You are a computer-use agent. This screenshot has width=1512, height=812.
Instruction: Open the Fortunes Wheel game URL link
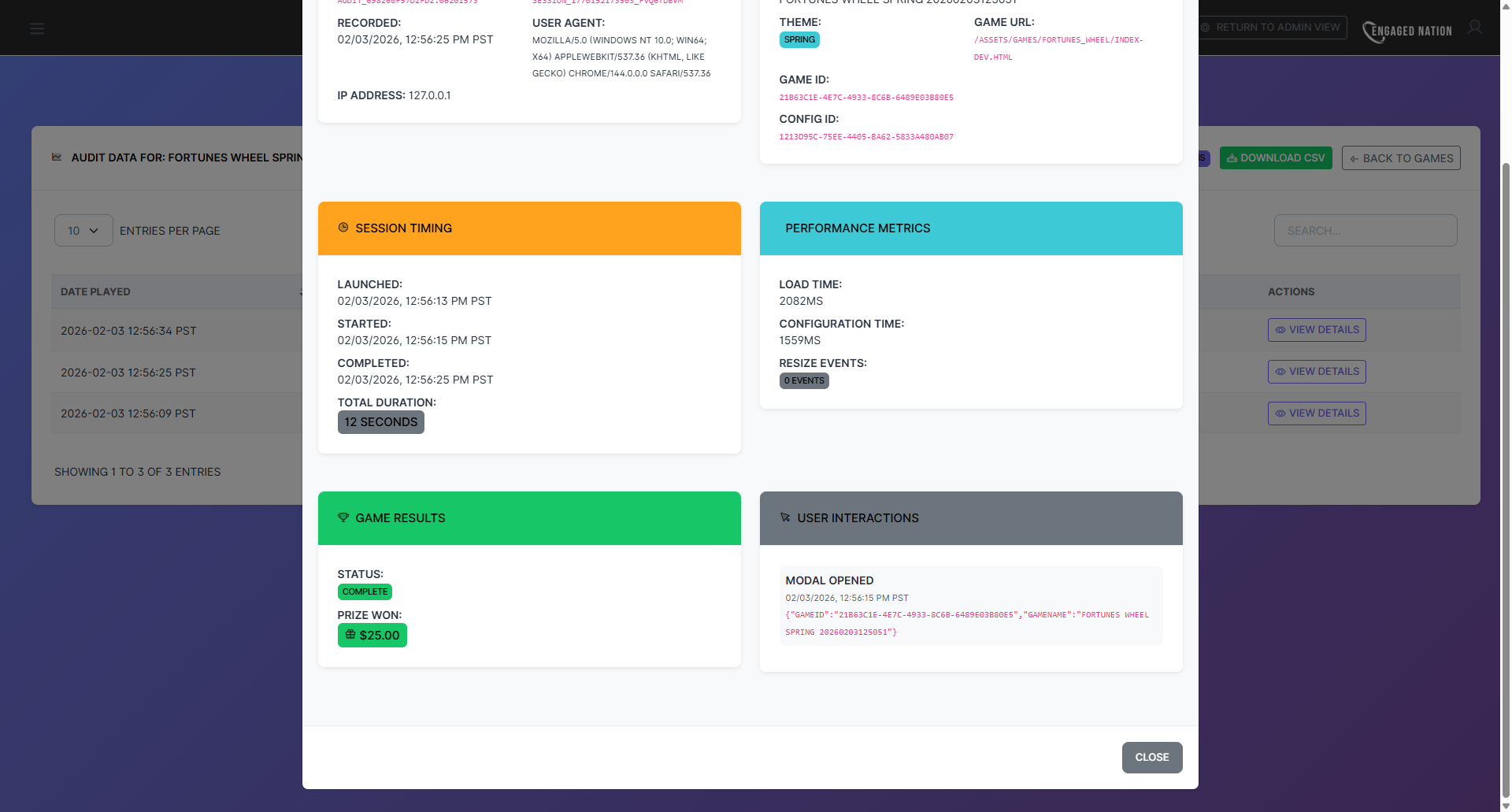click(x=1058, y=48)
